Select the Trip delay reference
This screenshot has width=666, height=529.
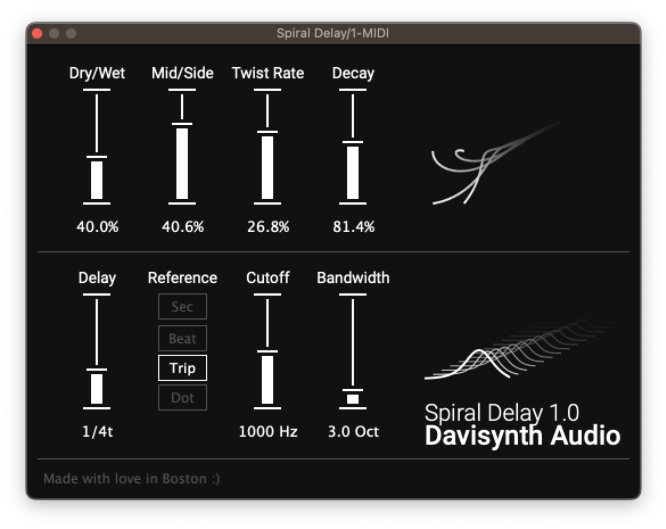(182, 368)
